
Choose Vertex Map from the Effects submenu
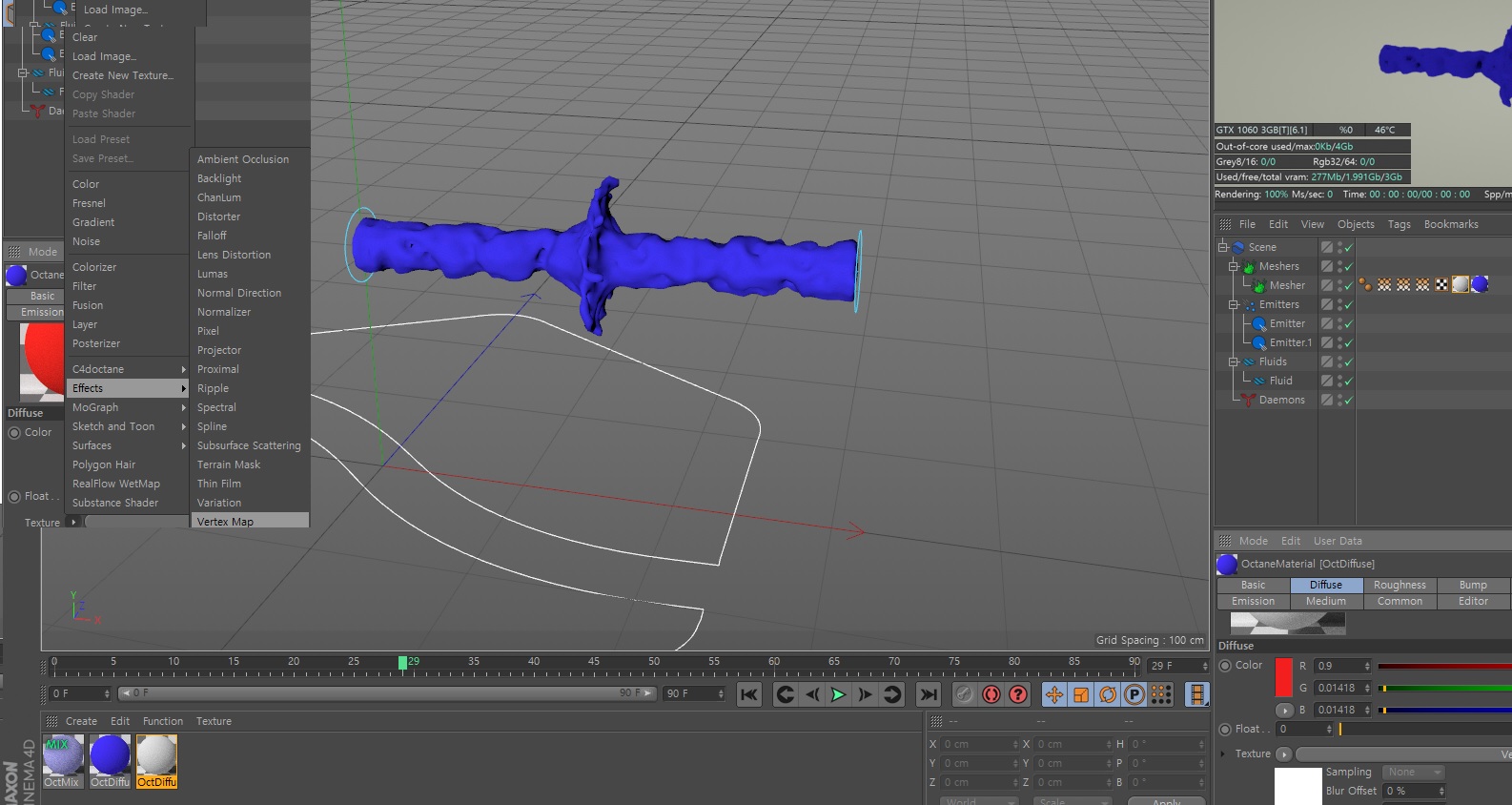(x=250, y=522)
